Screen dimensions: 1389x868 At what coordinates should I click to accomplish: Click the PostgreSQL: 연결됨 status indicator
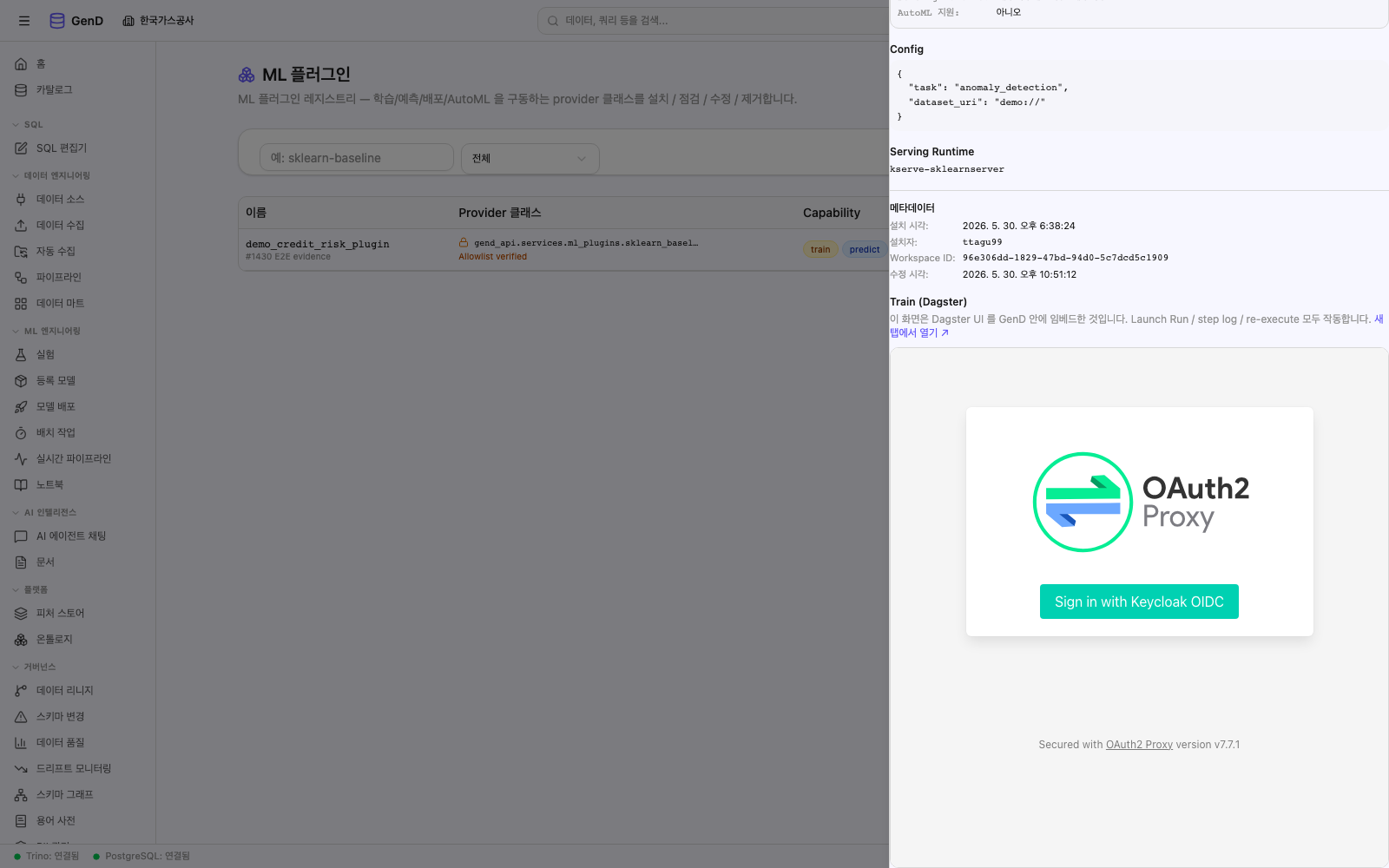[x=142, y=856]
